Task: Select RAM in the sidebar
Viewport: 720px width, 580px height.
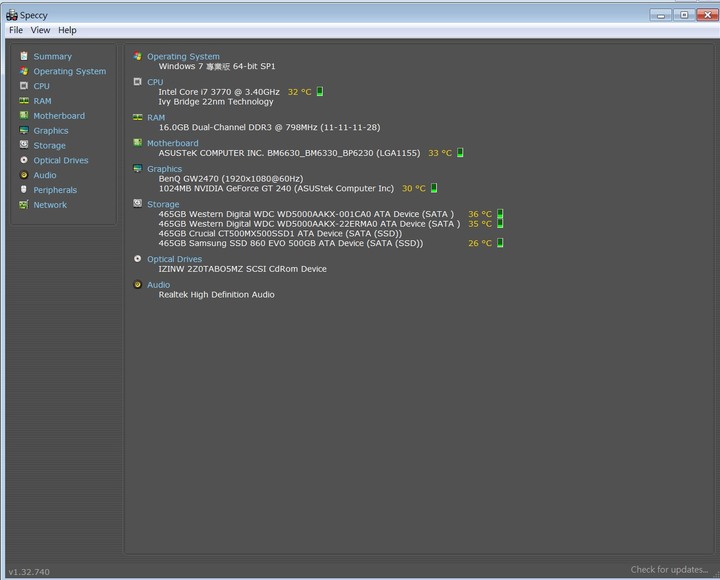Action: [x=42, y=101]
